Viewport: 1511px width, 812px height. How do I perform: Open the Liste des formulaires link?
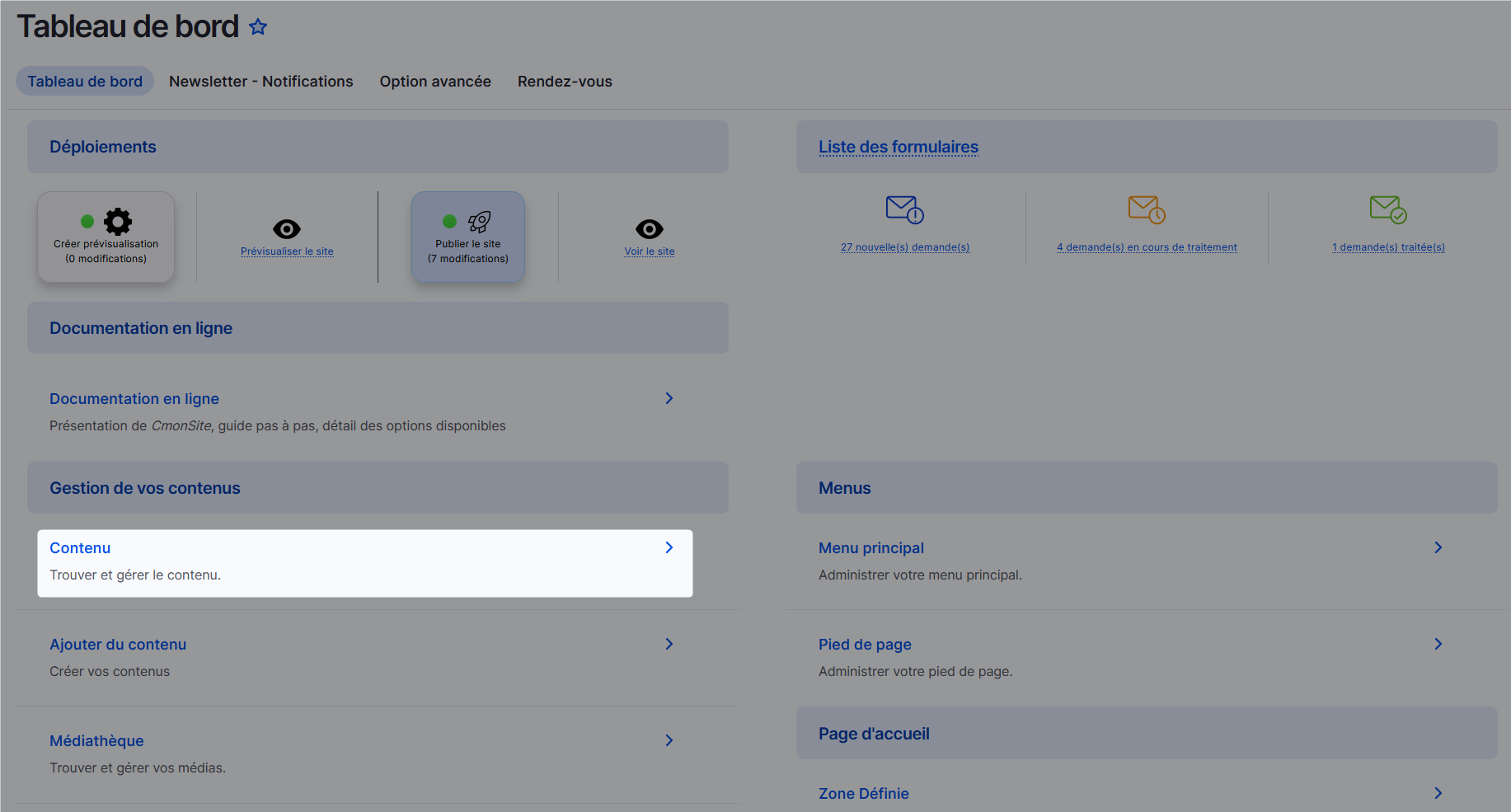[x=898, y=147]
